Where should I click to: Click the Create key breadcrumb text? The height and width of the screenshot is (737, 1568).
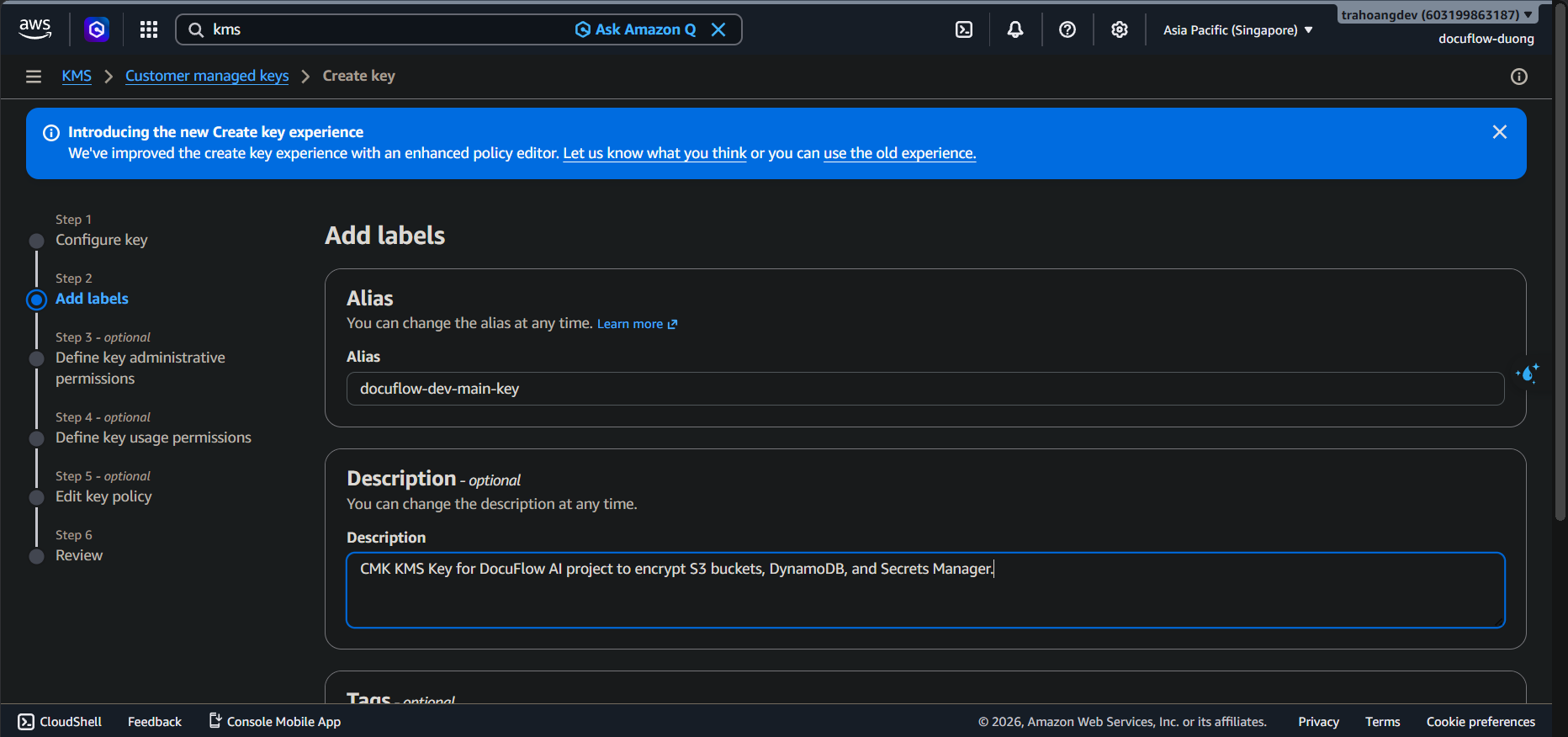click(x=359, y=76)
